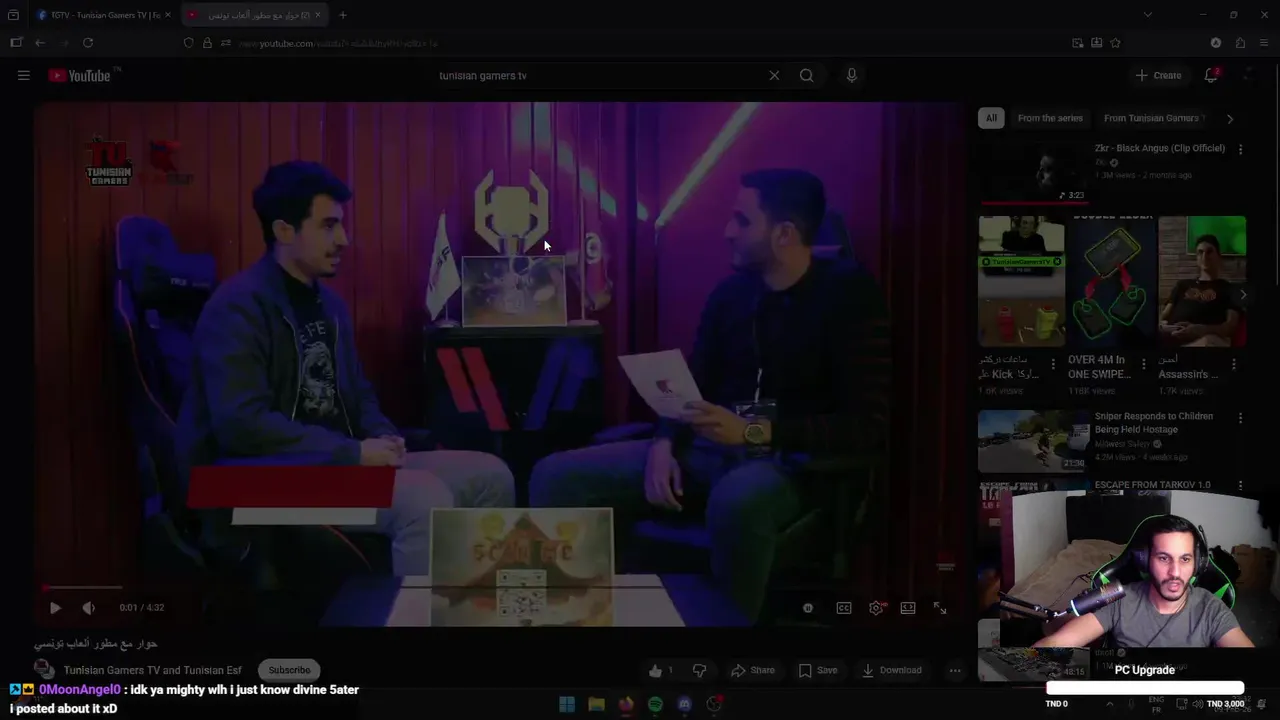Open the YouTube hamburger guide menu
Screen dimensions: 1280x720
coord(24,75)
